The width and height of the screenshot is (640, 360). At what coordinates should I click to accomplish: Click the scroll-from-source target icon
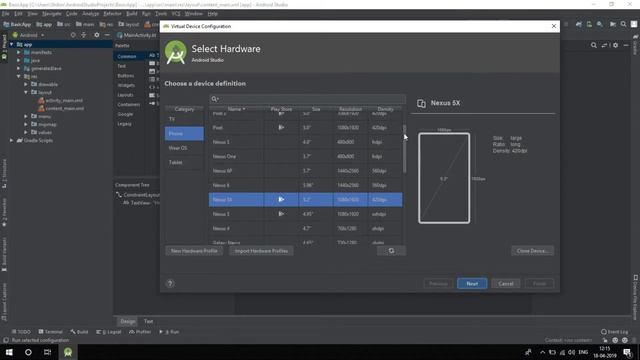[x=73, y=35]
